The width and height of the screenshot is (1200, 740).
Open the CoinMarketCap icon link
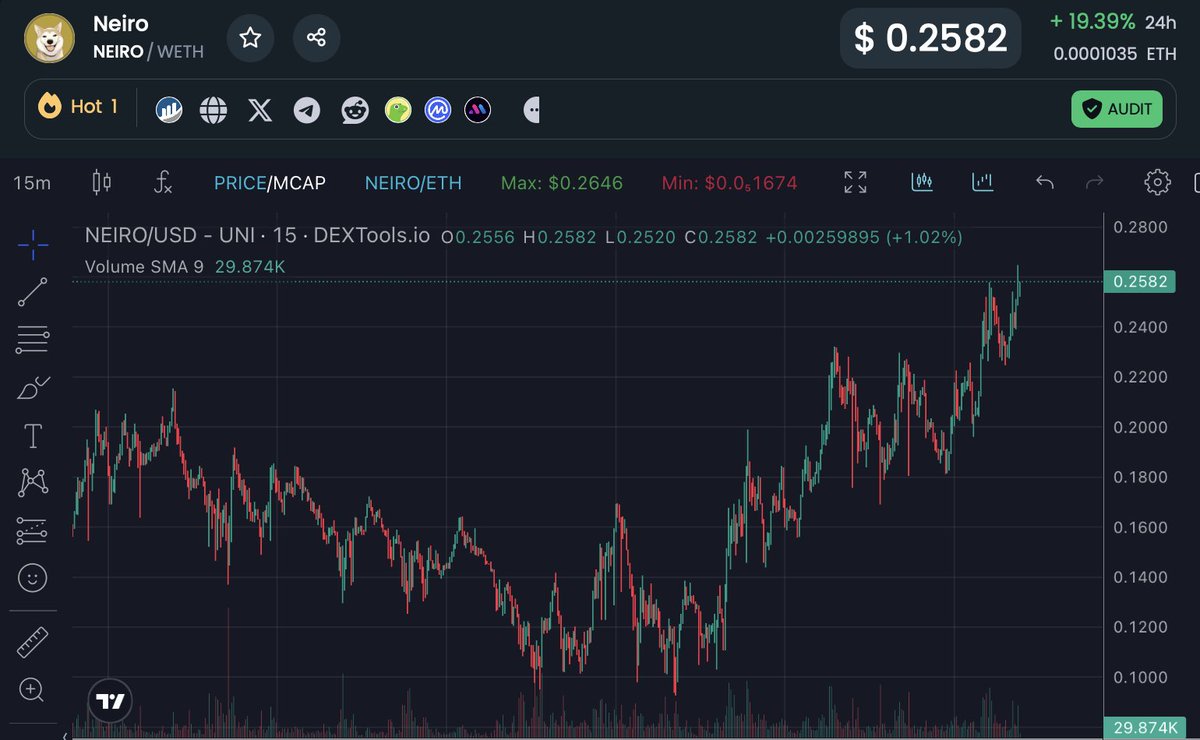tap(438, 109)
